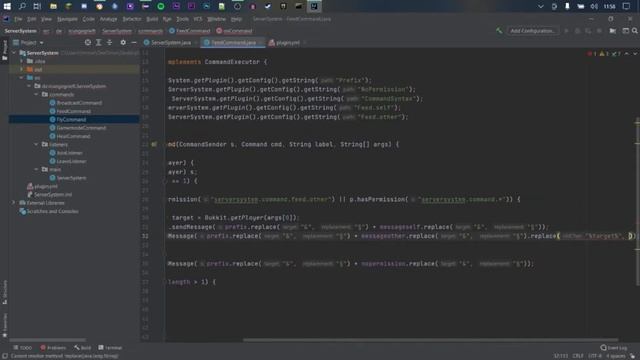Open the Add Configuration dropdown
This screenshot has height=360, width=640.
(532, 31)
